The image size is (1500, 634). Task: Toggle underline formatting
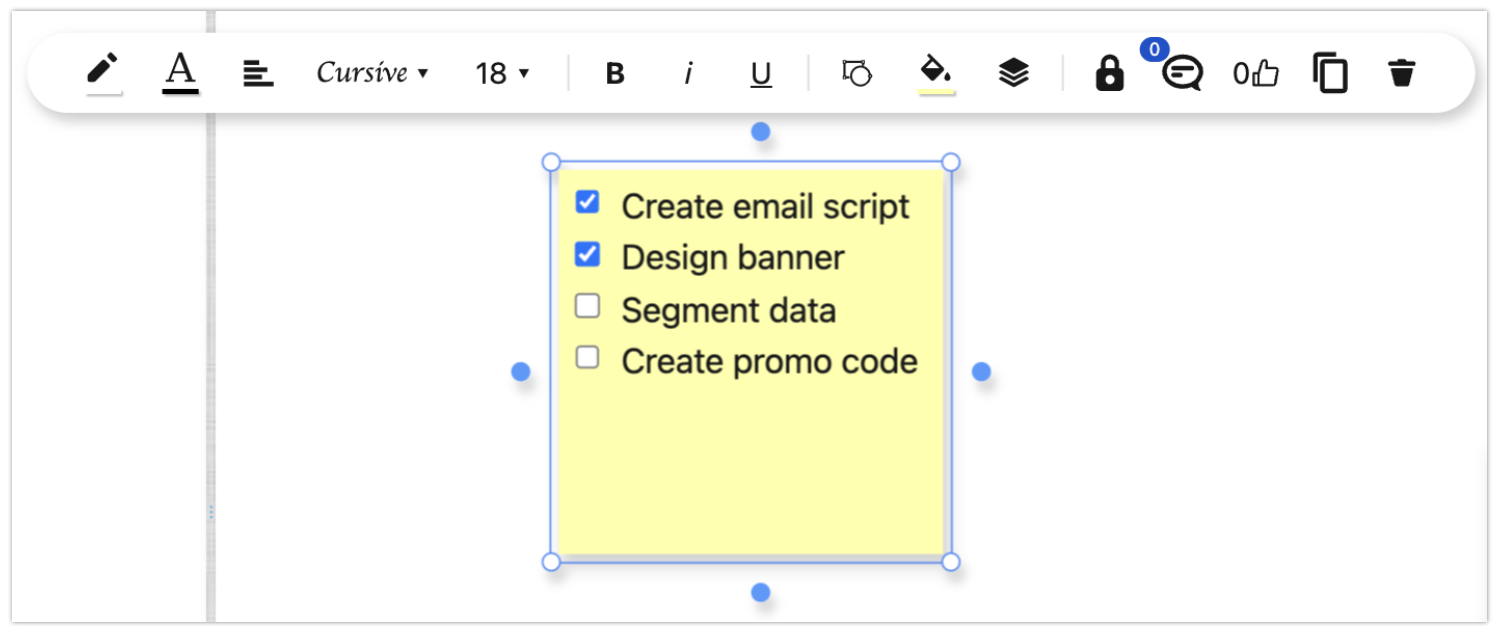[x=761, y=73]
